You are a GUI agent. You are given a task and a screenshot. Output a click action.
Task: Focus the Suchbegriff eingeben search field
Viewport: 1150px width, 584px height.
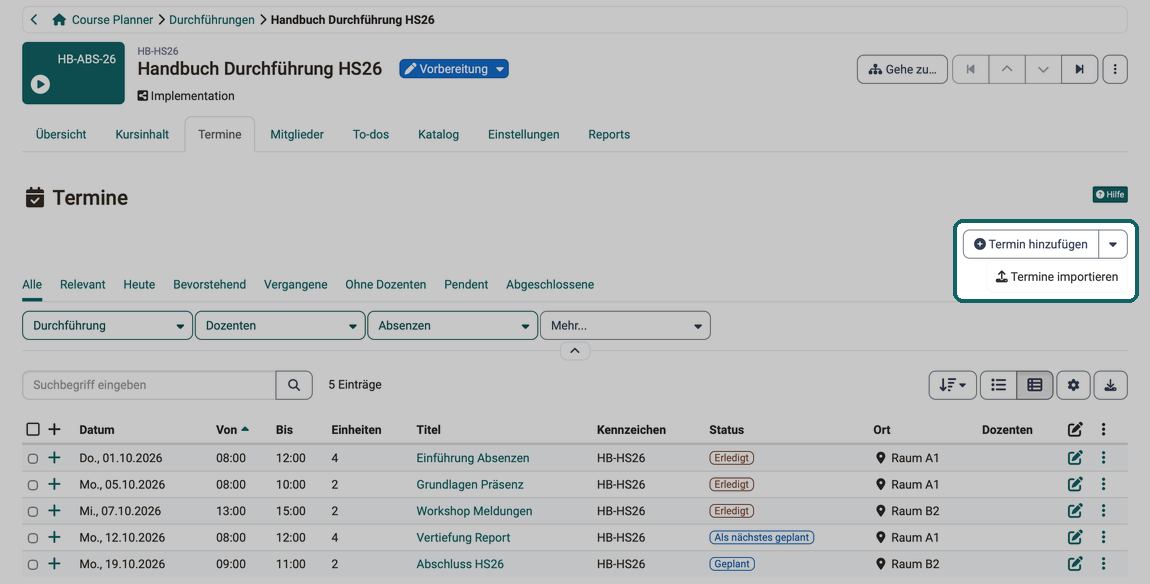[x=150, y=385]
